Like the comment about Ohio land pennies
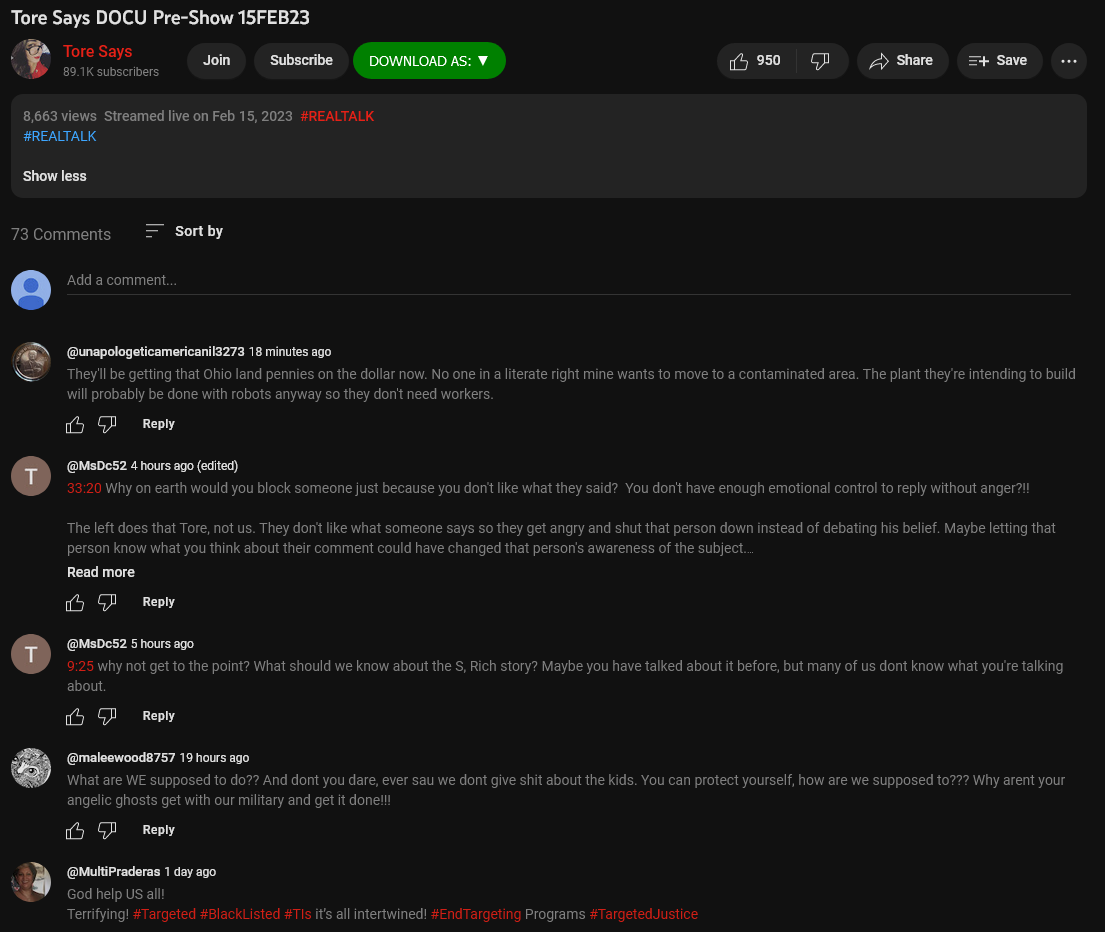 coord(75,424)
